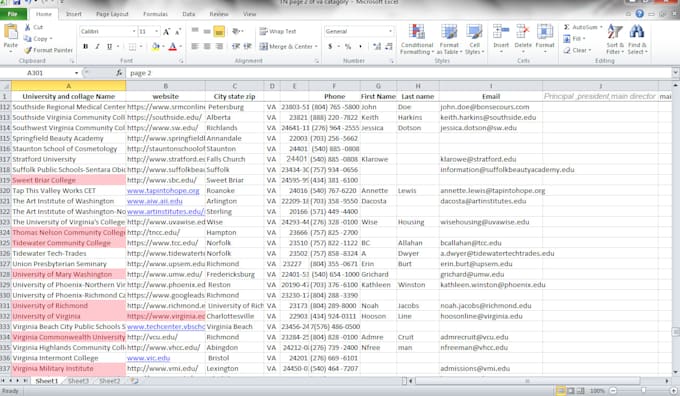Click the Copy icon
680x396 pixels.
coord(28,39)
